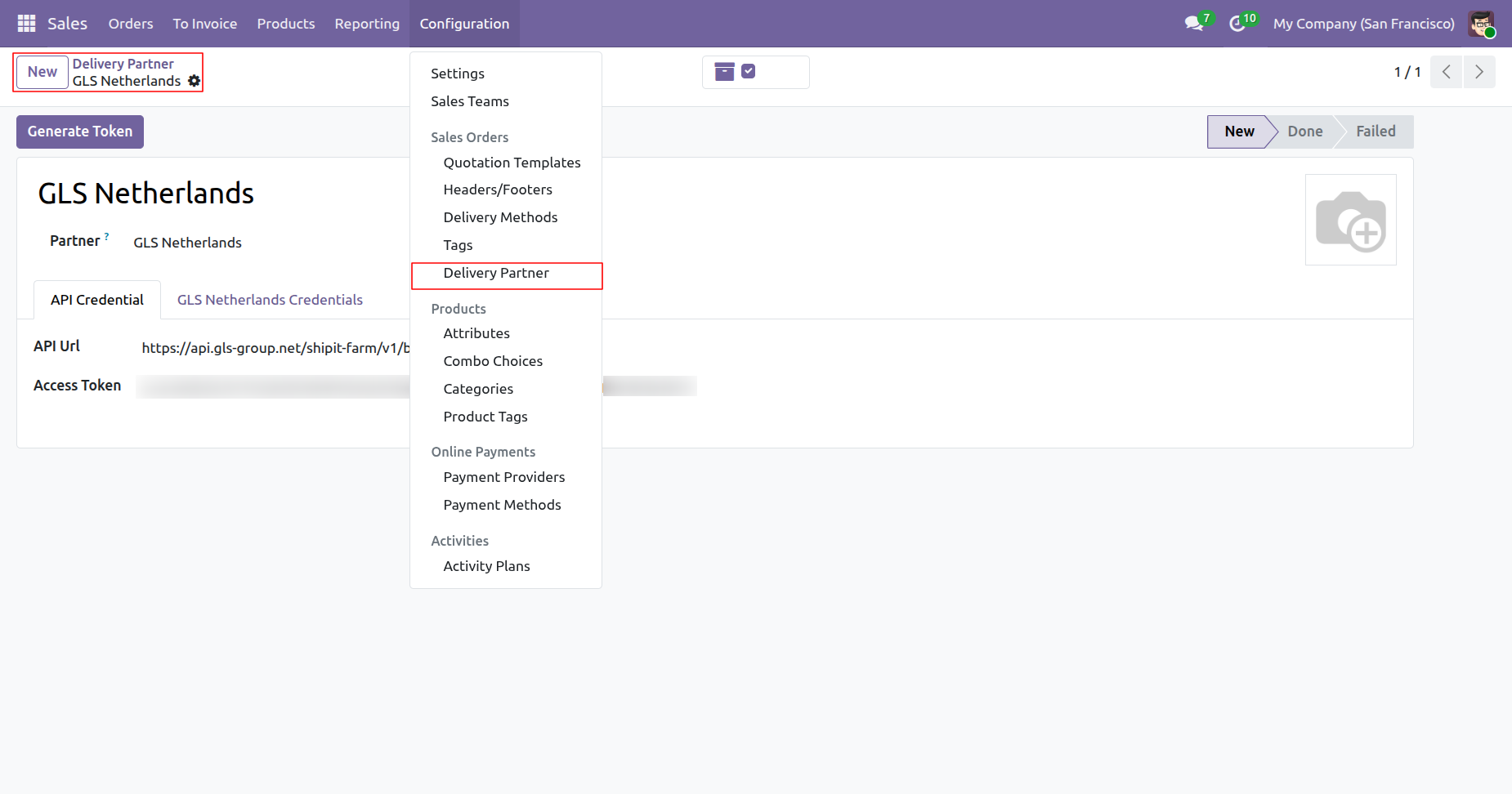The width and height of the screenshot is (1512, 794).
Task: Switch company via My Company (San Francisco)
Action: click(1364, 24)
